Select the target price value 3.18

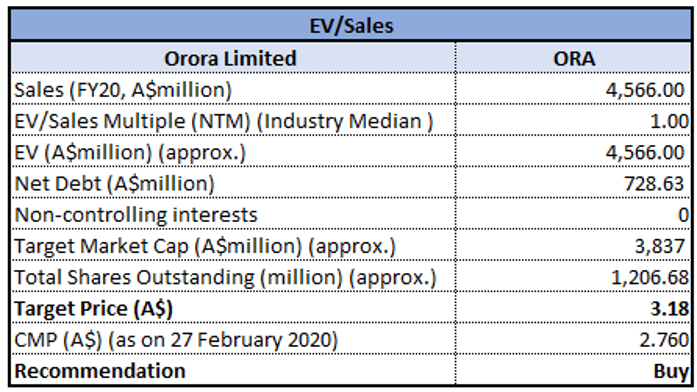[573, 308]
